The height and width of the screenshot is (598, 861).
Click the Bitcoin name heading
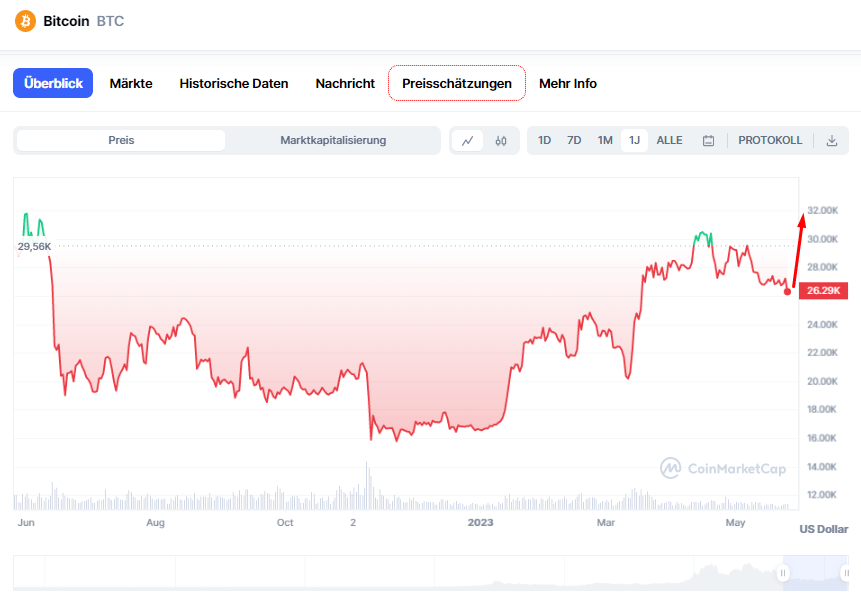coord(66,21)
